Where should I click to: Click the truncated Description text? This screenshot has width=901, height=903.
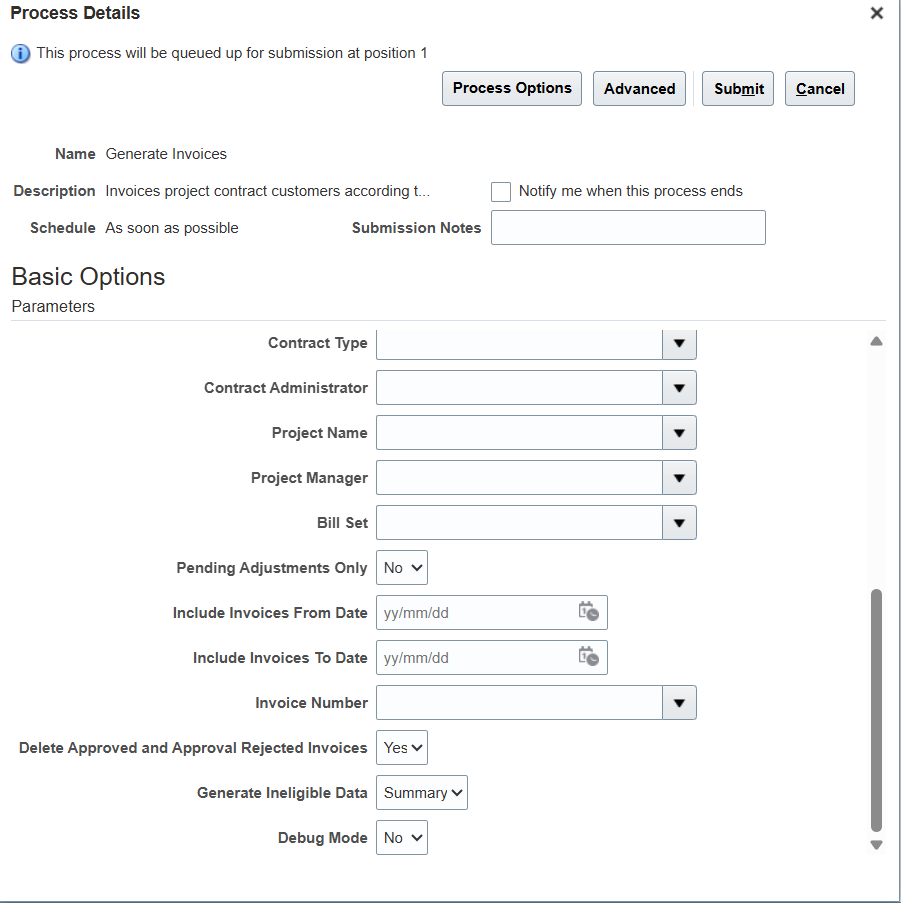[268, 191]
